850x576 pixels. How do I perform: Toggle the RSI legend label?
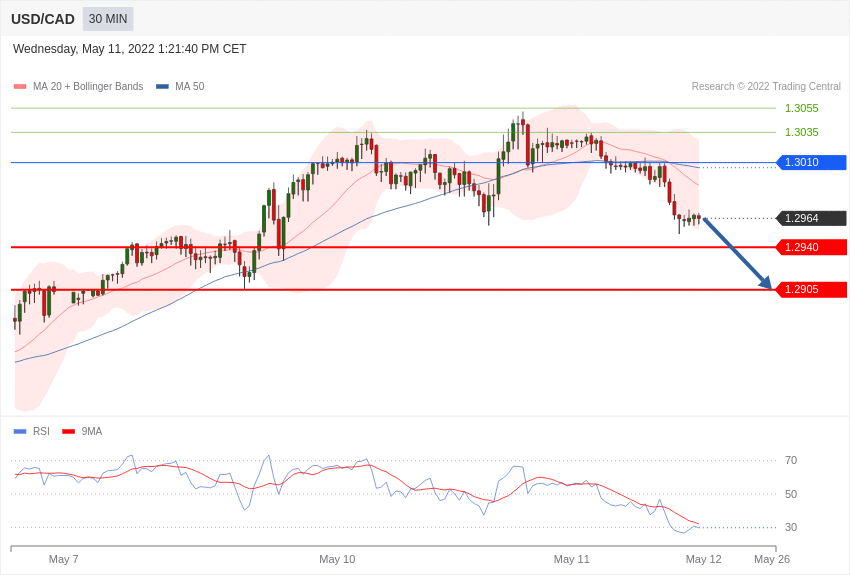(41, 431)
